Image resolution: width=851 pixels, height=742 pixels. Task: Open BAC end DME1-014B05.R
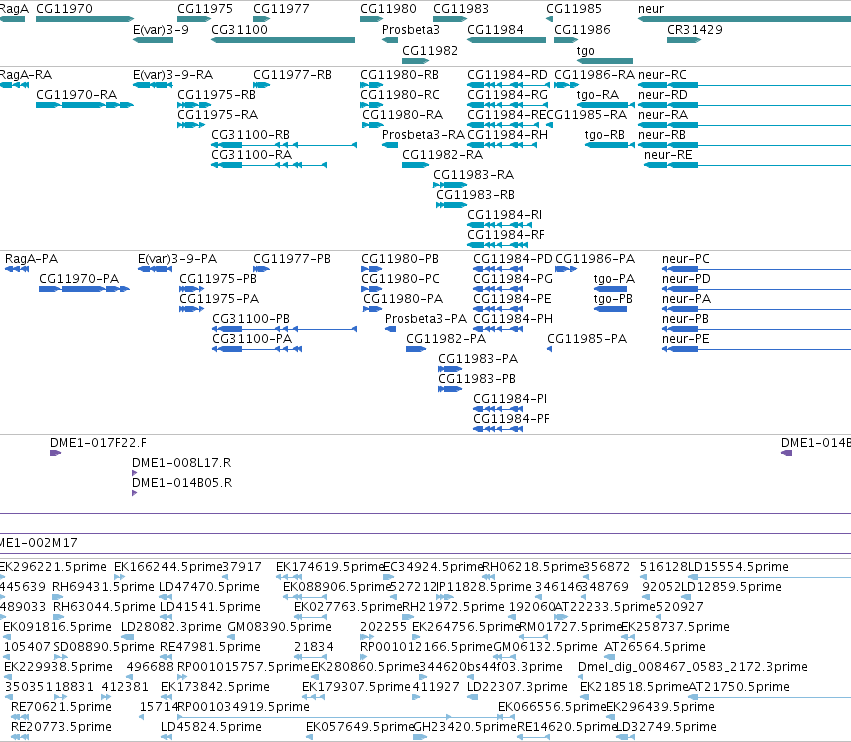click(x=182, y=483)
